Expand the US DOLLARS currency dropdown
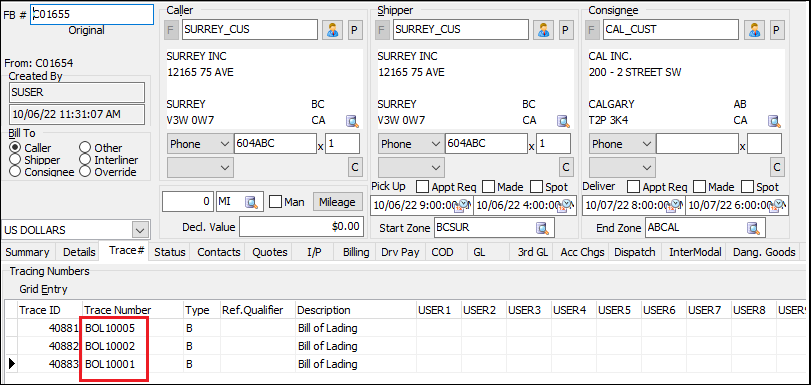Viewport: 811px width, 385px height. coord(139,229)
